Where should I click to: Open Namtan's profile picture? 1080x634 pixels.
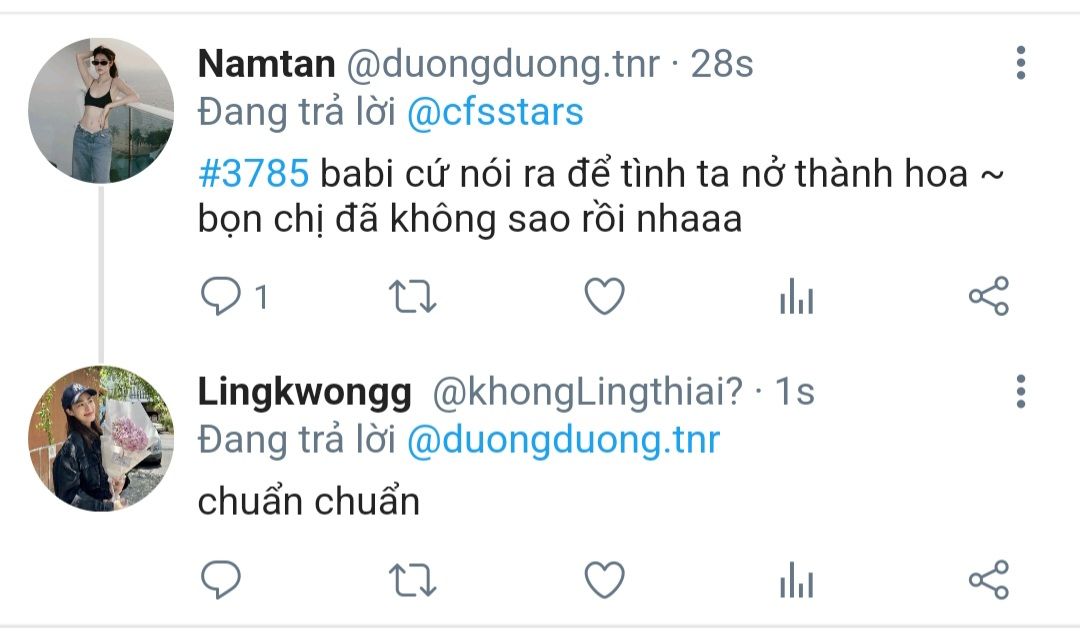click(101, 110)
